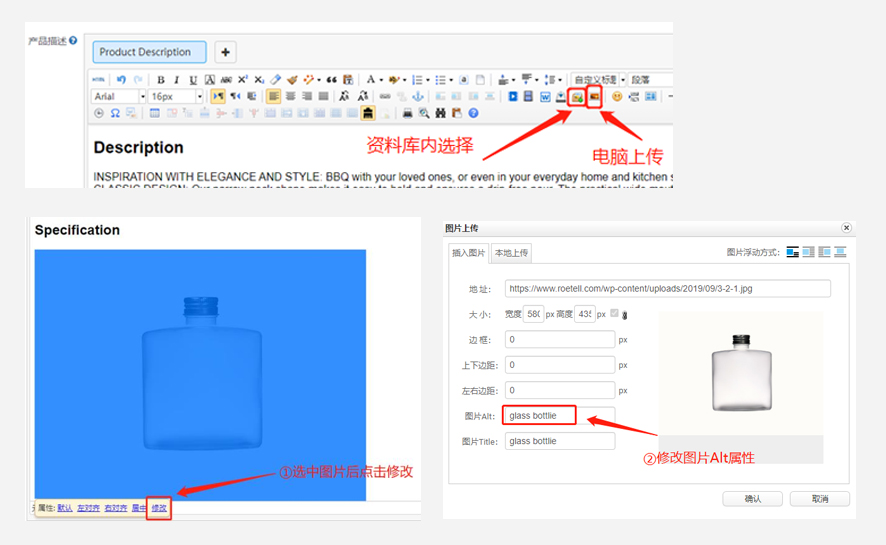Upload image from computer icon
Viewport: 886px width, 545px height.
coord(594,97)
